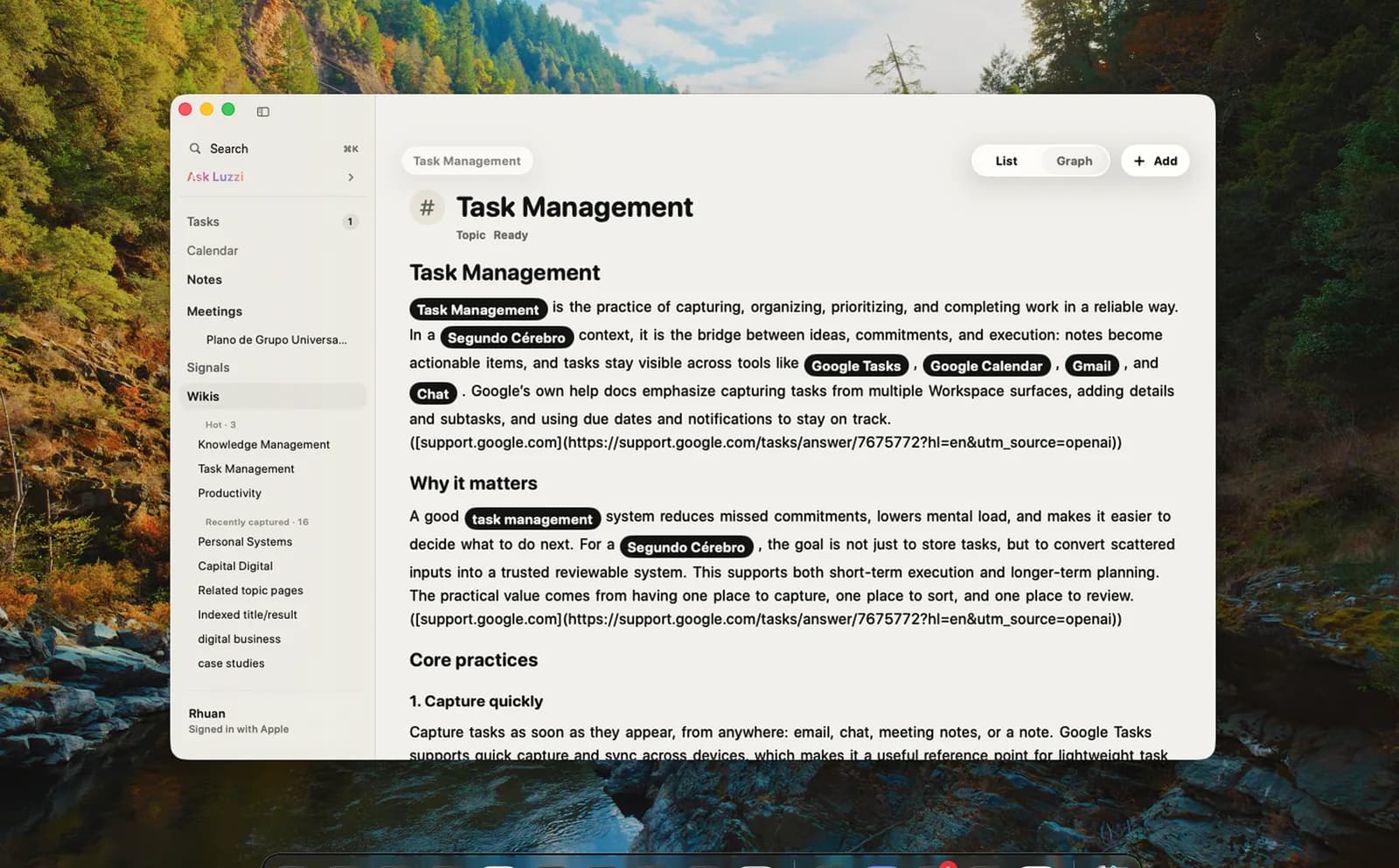Click the Search magnifier icon

tap(195, 149)
